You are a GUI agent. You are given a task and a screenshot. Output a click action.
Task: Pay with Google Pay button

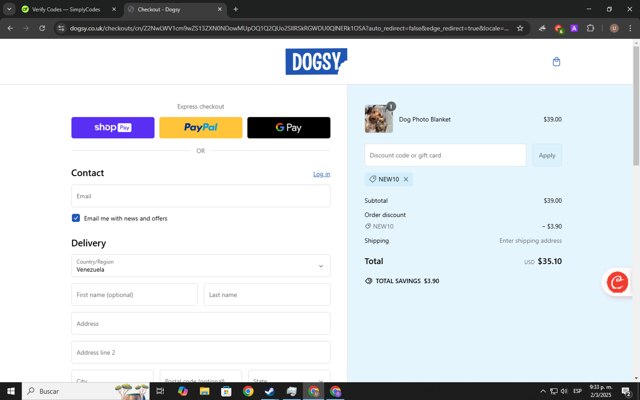[x=289, y=127]
